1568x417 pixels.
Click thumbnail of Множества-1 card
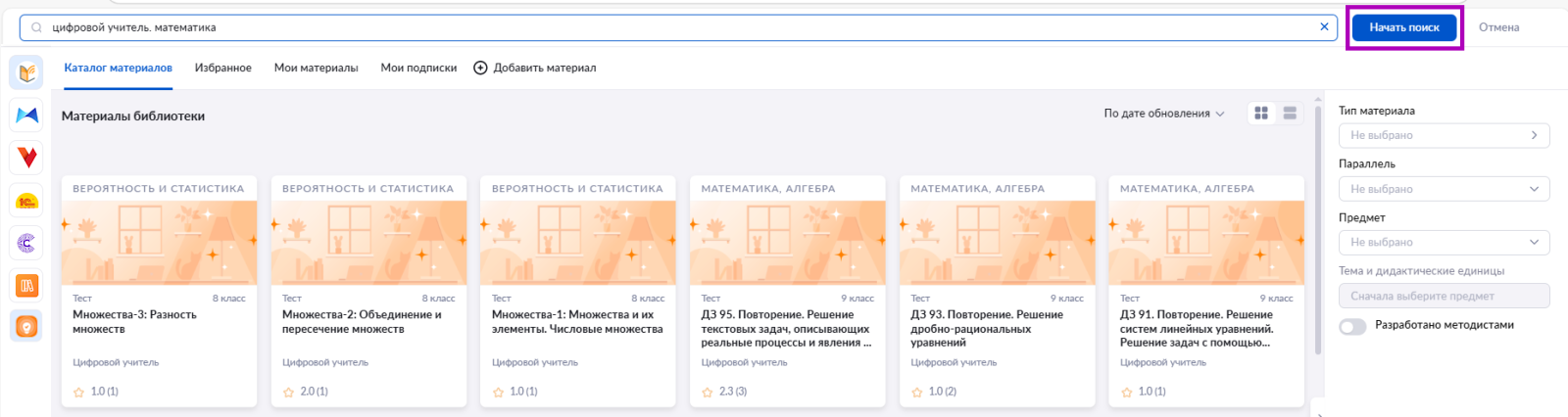[x=578, y=243]
